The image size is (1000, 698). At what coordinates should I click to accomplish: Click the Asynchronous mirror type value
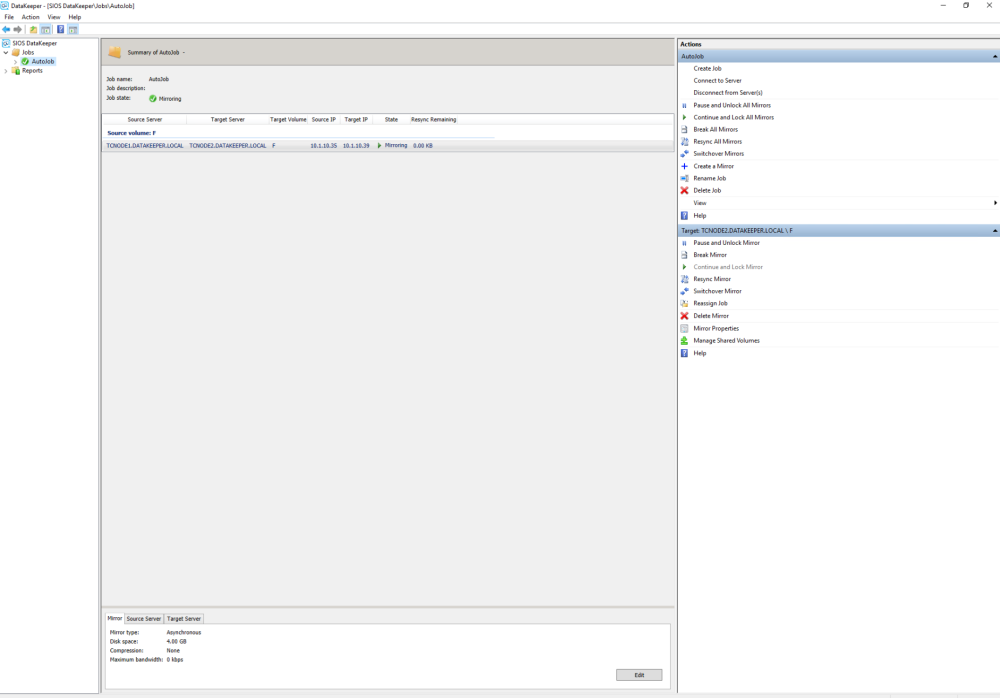[x=184, y=632]
